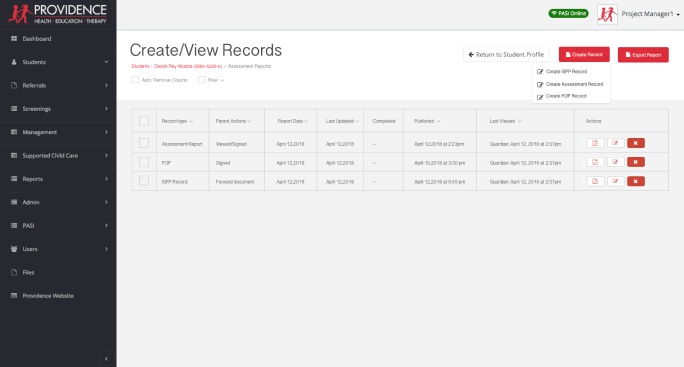Delete the FOP row record
The height and width of the screenshot is (367, 684).
(x=636, y=162)
